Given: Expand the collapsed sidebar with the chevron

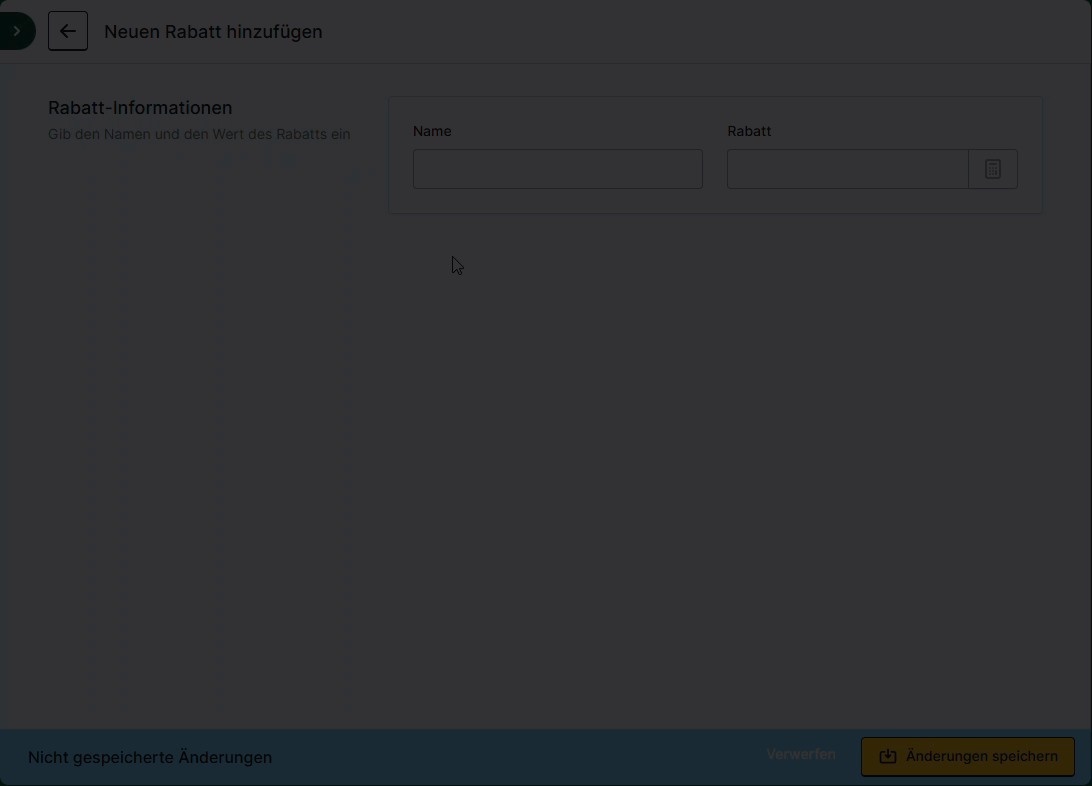Looking at the screenshot, I should click(16, 32).
